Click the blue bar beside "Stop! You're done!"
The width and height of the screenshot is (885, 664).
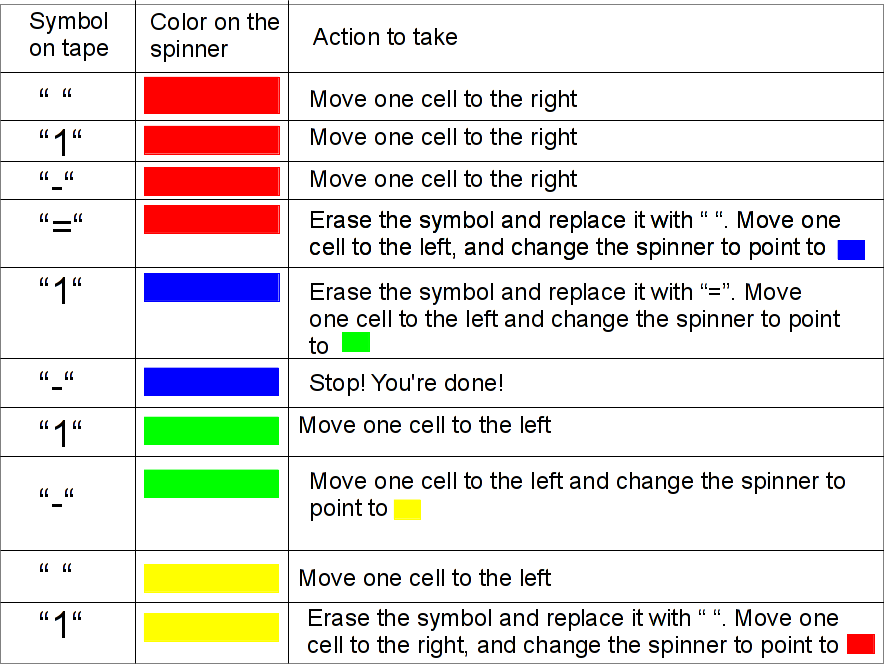point(212,382)
